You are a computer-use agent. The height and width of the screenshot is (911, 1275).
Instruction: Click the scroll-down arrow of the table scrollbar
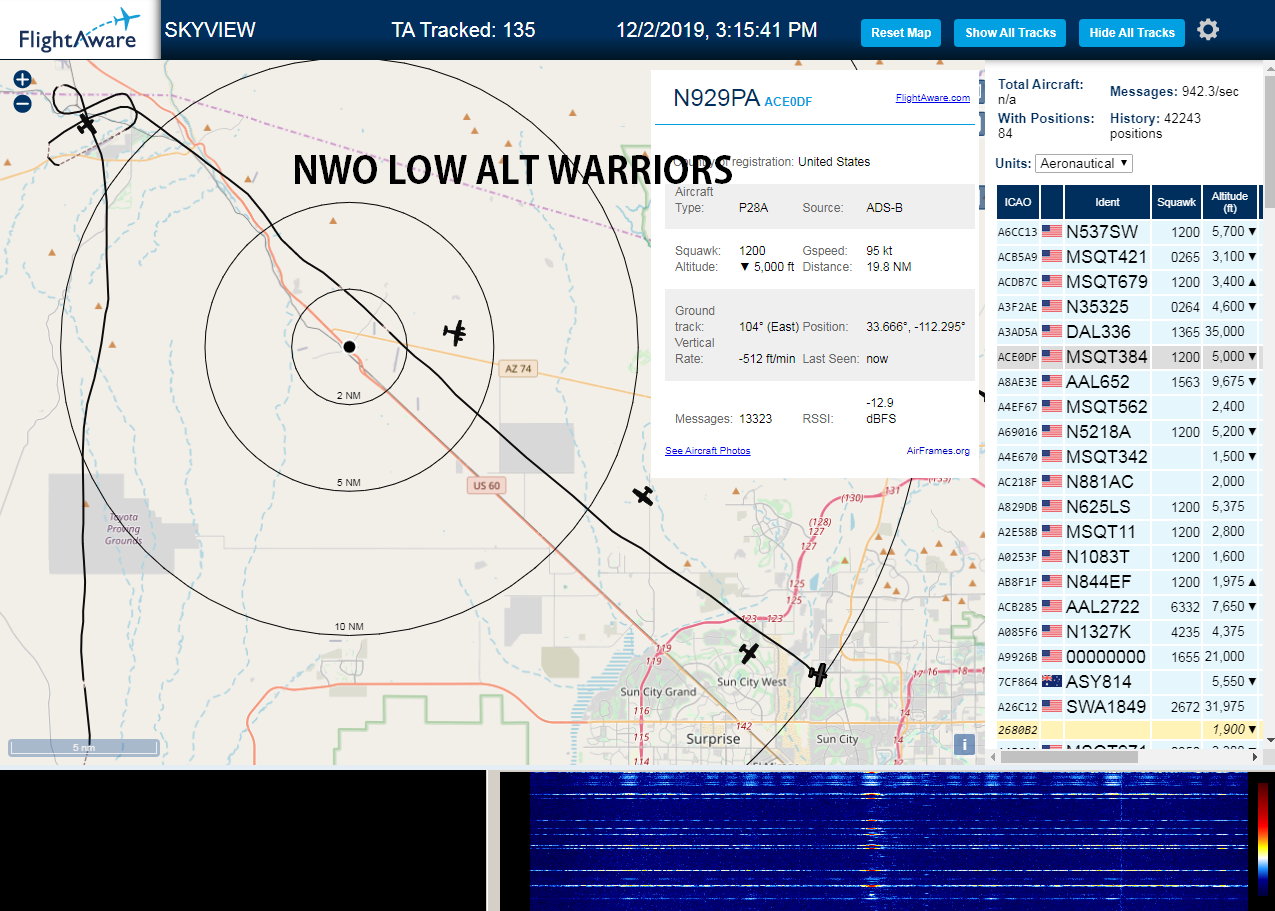1269,739
